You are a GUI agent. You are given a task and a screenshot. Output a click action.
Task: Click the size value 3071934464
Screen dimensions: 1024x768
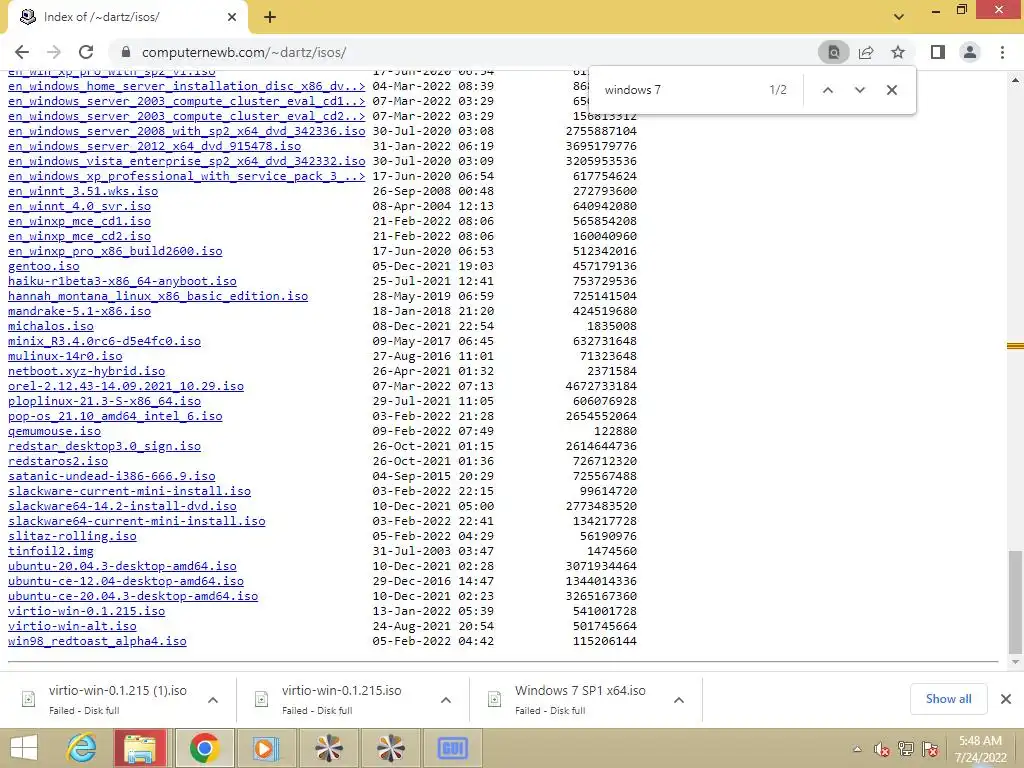pos(601,566)
